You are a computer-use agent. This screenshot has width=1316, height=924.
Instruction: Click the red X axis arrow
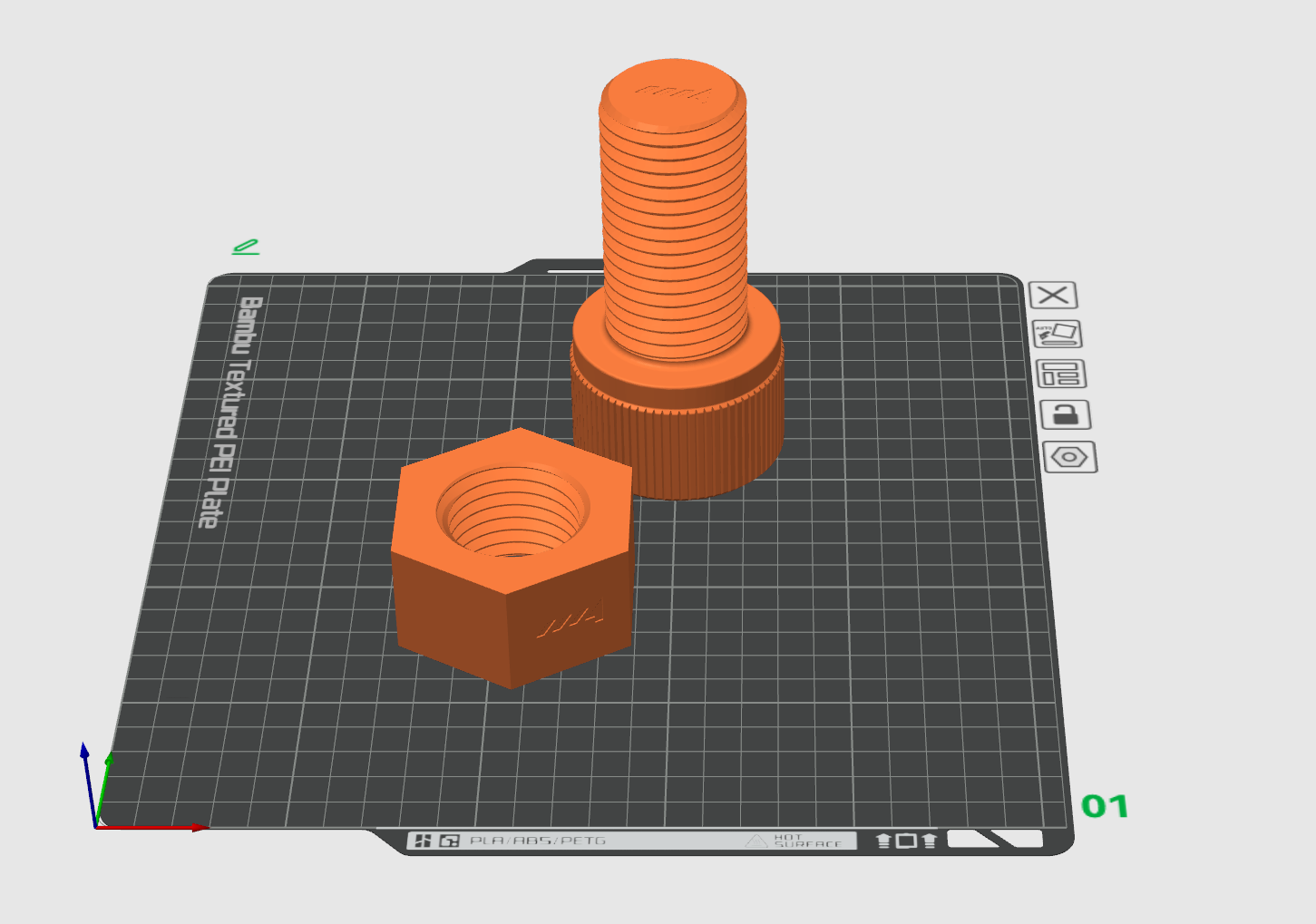195,827
